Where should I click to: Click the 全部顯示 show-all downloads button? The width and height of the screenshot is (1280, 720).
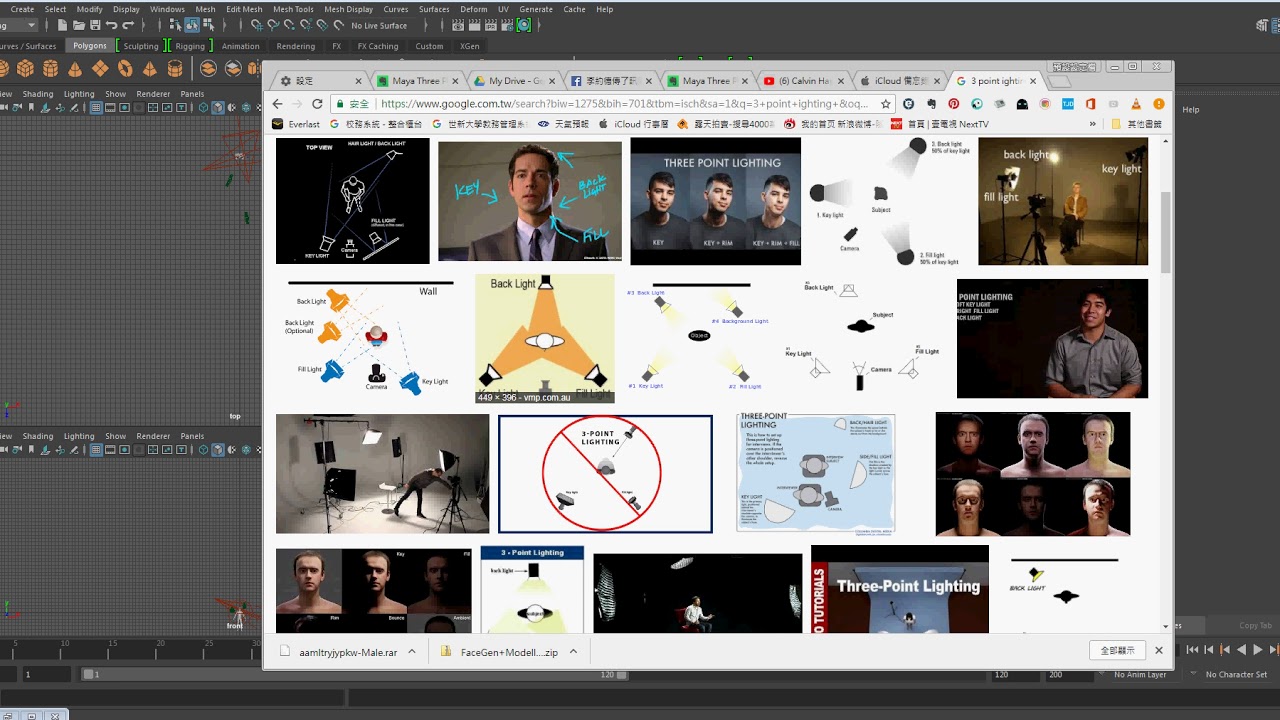pyautogui.click(x=1117, y=650)
